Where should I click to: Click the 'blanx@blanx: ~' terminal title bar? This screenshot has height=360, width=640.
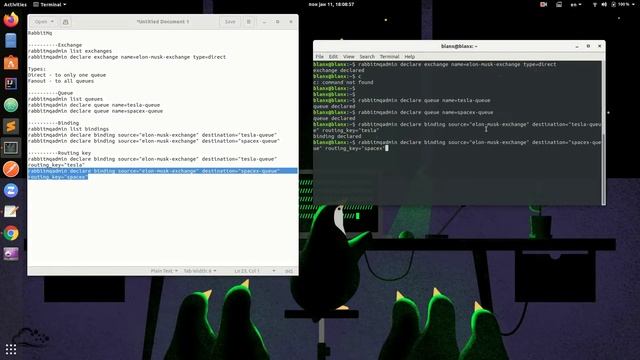[x=459, y=46]
